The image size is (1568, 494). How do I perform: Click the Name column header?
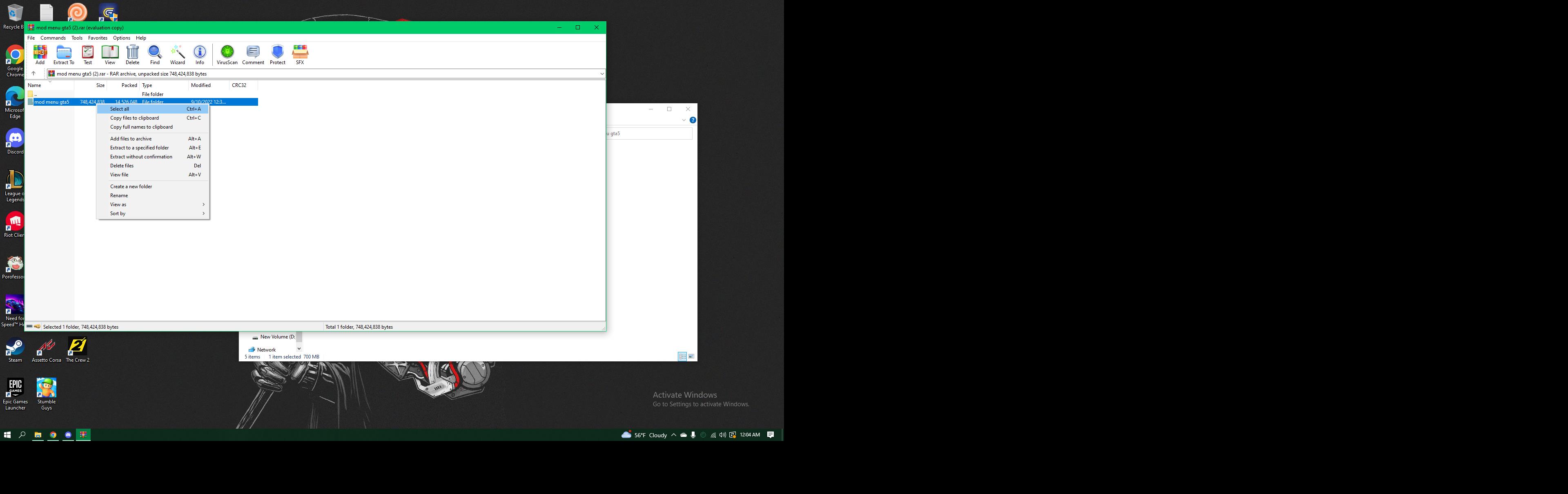[x=35, y=85]
